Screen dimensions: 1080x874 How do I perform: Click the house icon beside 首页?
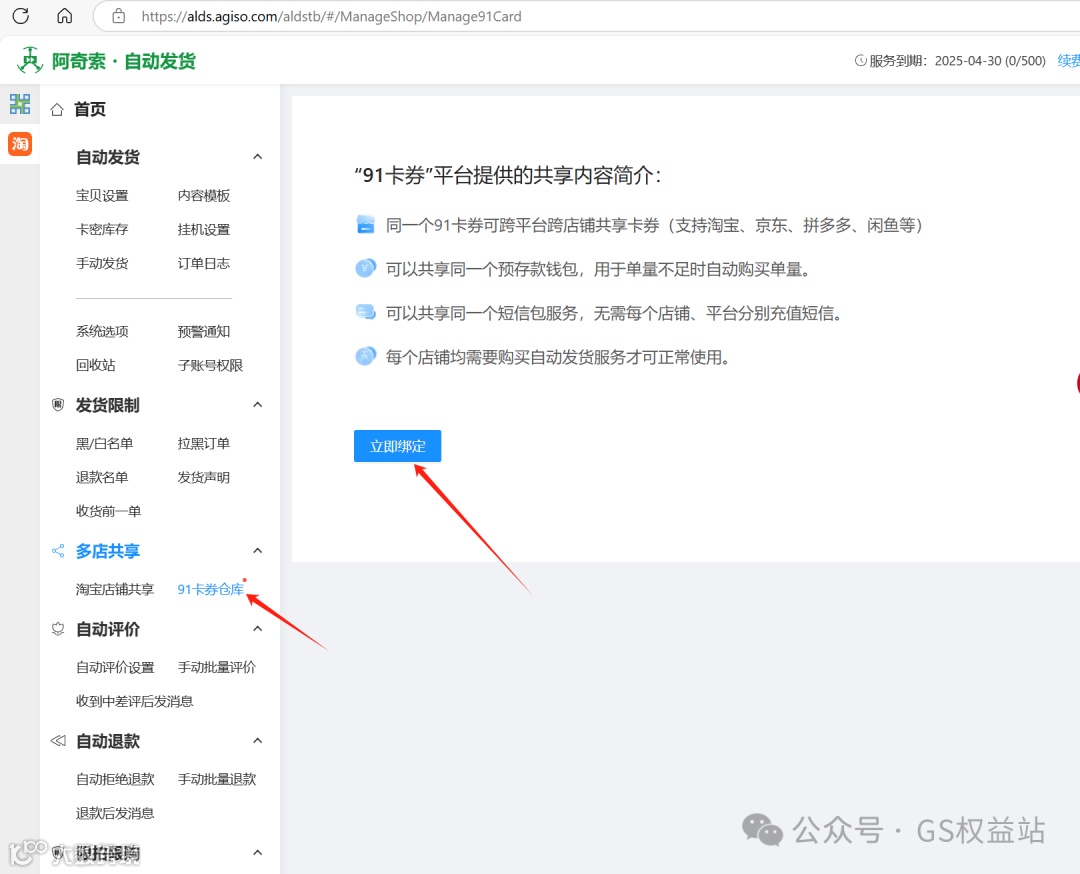coord(57,110)
